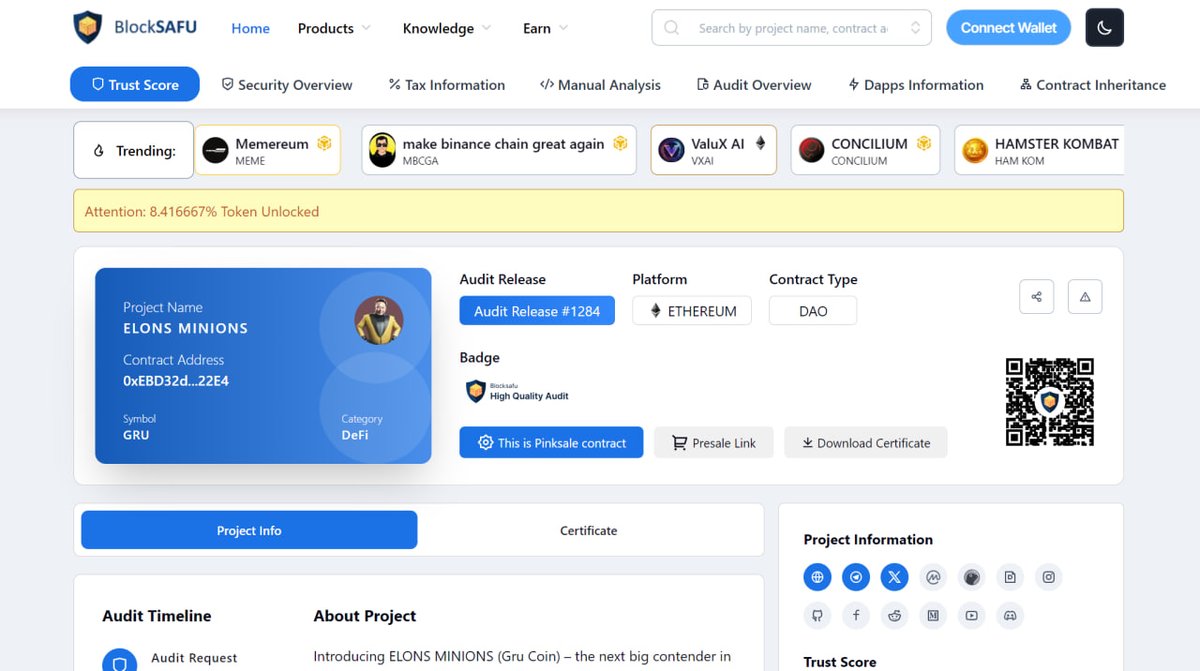This screenshot has width=1200, height=671.
Task: Switch to the Tax Information tab
Action: pos(447,85)
